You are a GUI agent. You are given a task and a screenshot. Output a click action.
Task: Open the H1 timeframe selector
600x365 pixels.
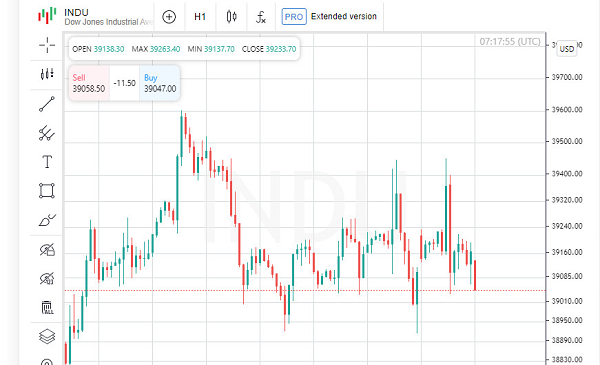[x=200, y=17]
